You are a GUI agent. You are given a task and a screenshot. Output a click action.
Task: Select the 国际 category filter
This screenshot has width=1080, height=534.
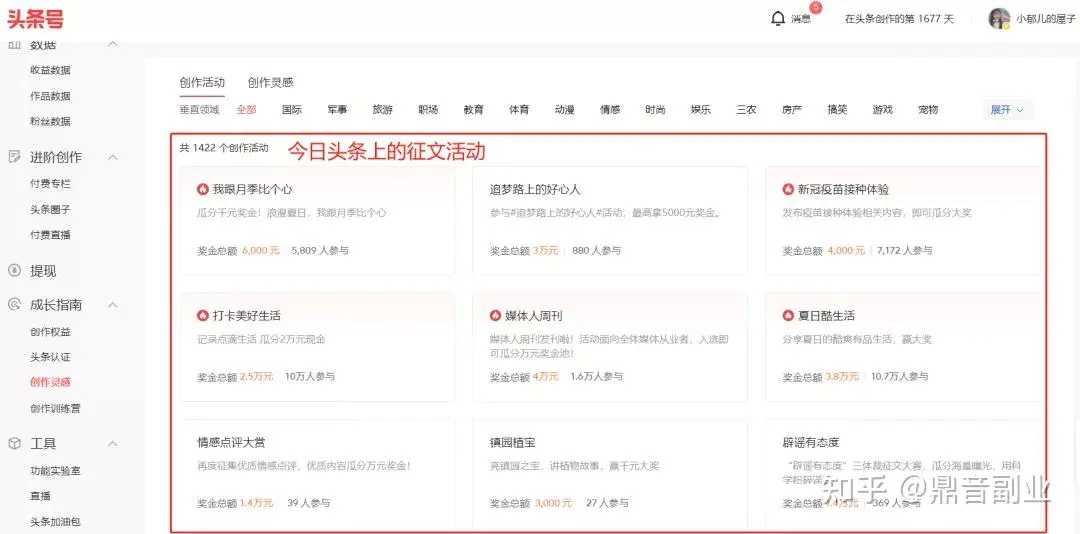291,110
